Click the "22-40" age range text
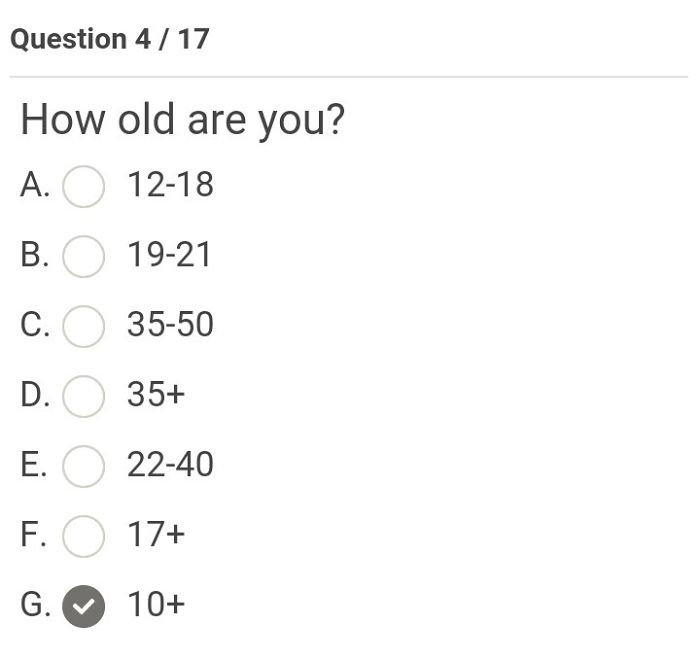Viewport: 700px width, 659px height. click(170, 465)
